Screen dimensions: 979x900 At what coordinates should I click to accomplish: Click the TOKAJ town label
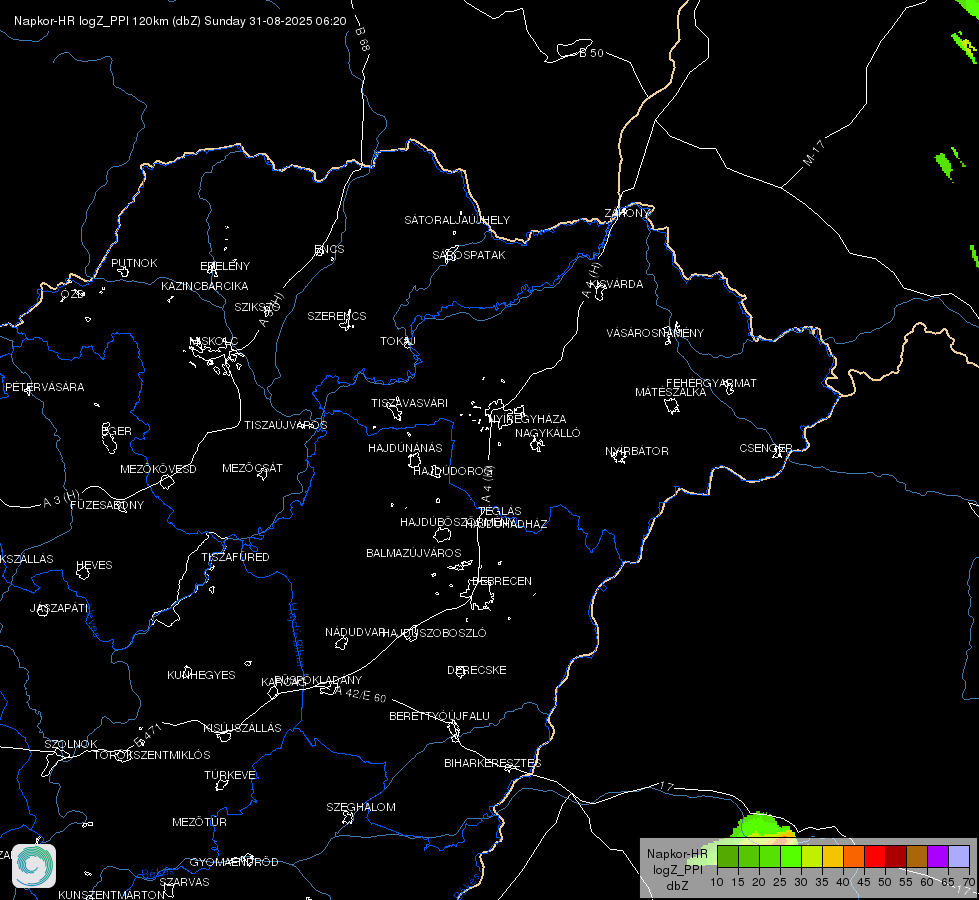tap(398, 341)
